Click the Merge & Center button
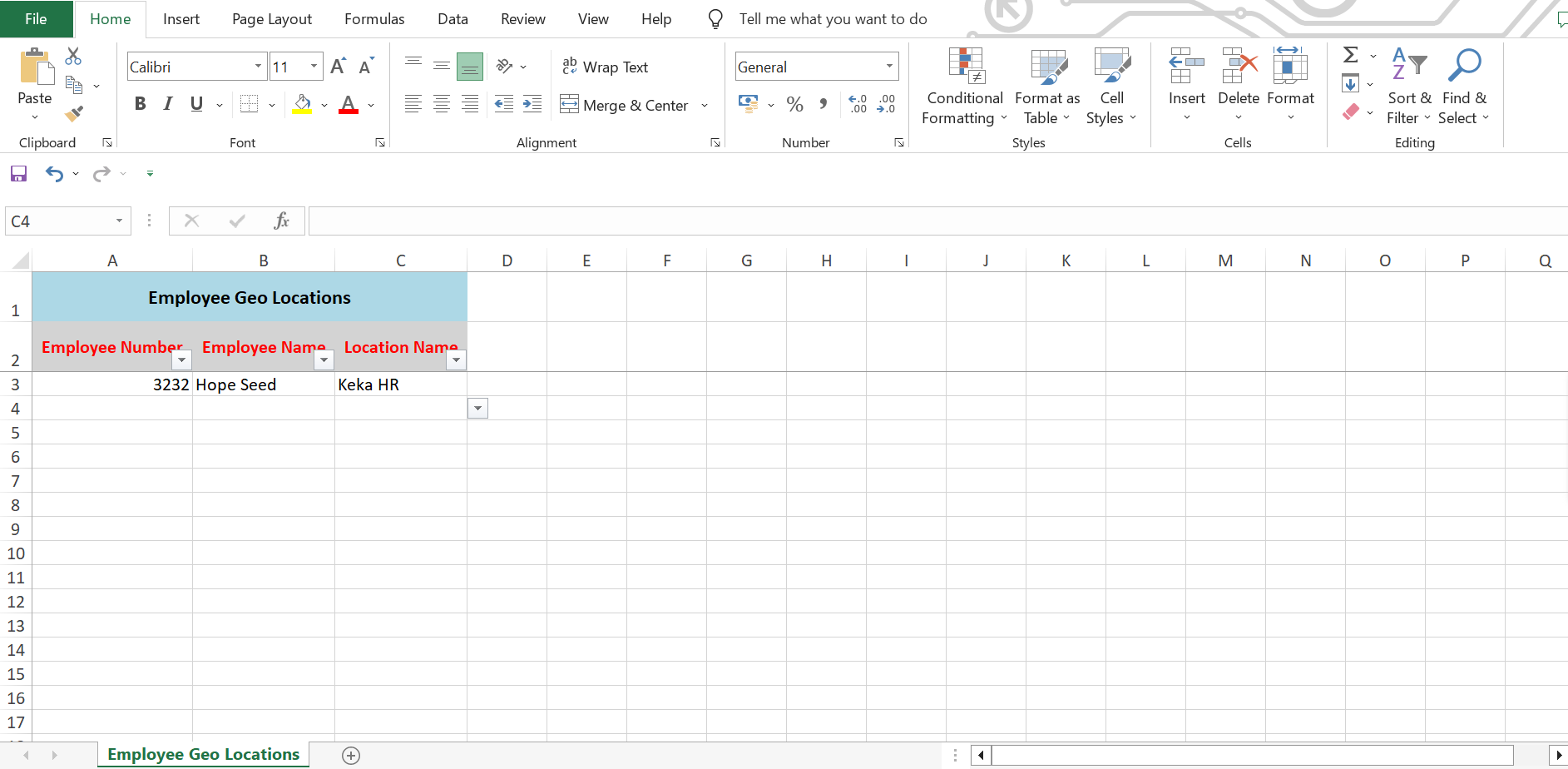1568x769 pixels. click(x=625, y=106)
